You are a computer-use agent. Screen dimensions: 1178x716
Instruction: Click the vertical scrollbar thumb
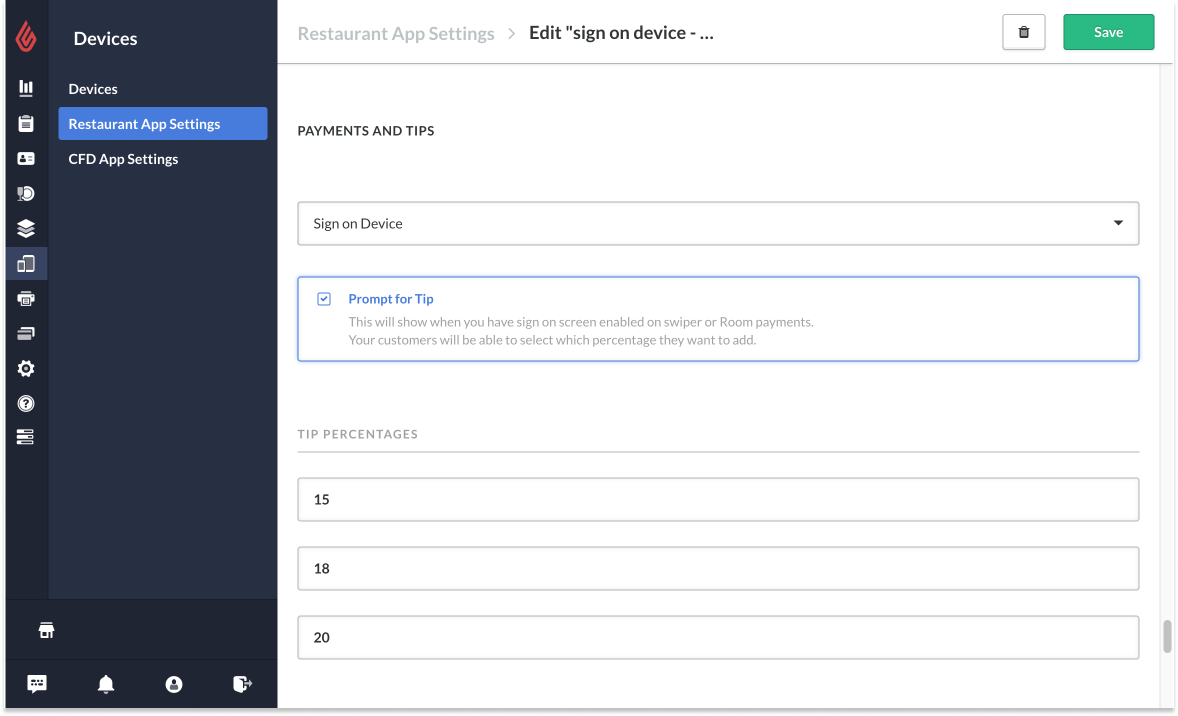click(1167, 637)
